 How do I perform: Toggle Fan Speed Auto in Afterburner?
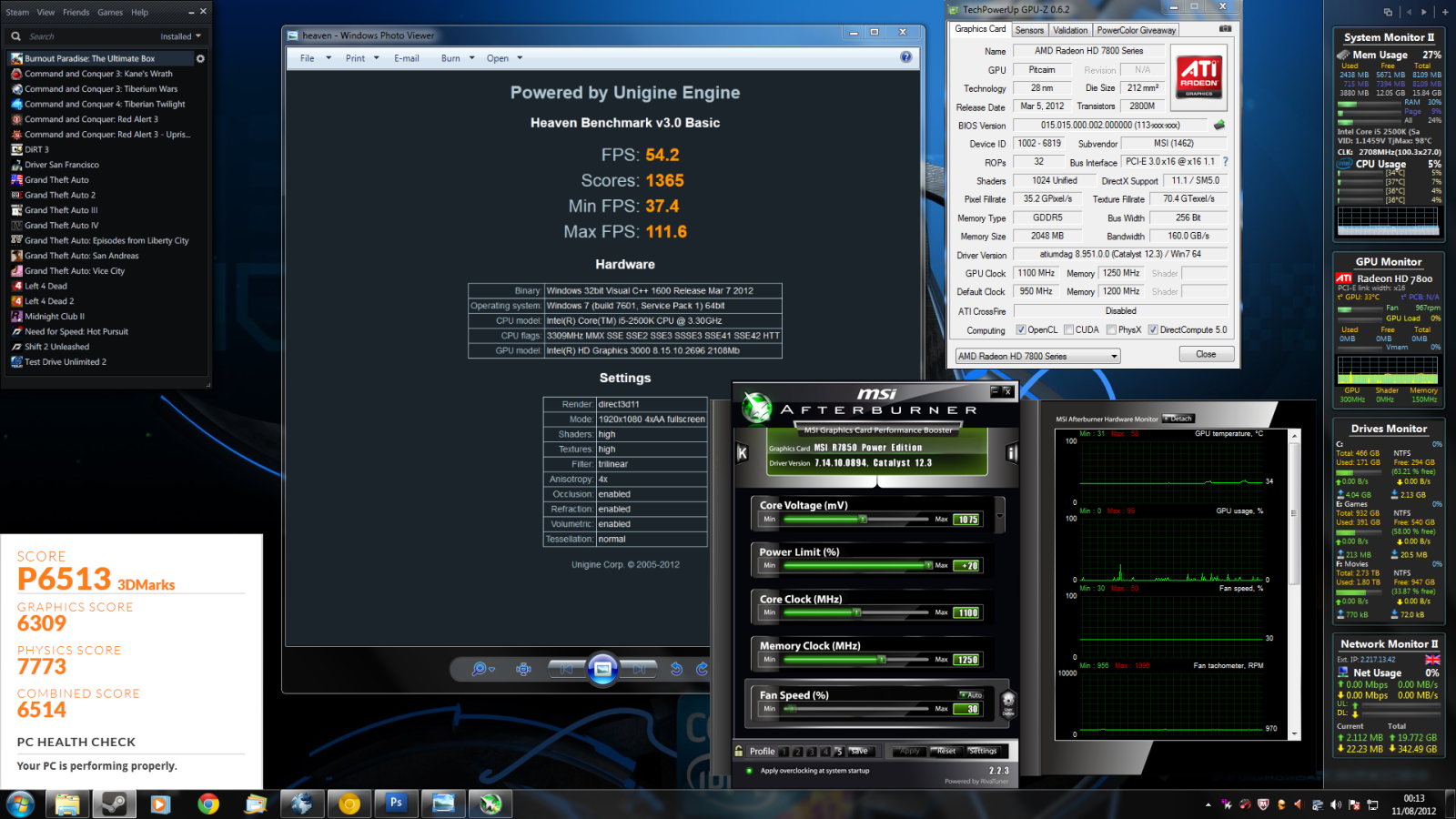pos(971,694)
